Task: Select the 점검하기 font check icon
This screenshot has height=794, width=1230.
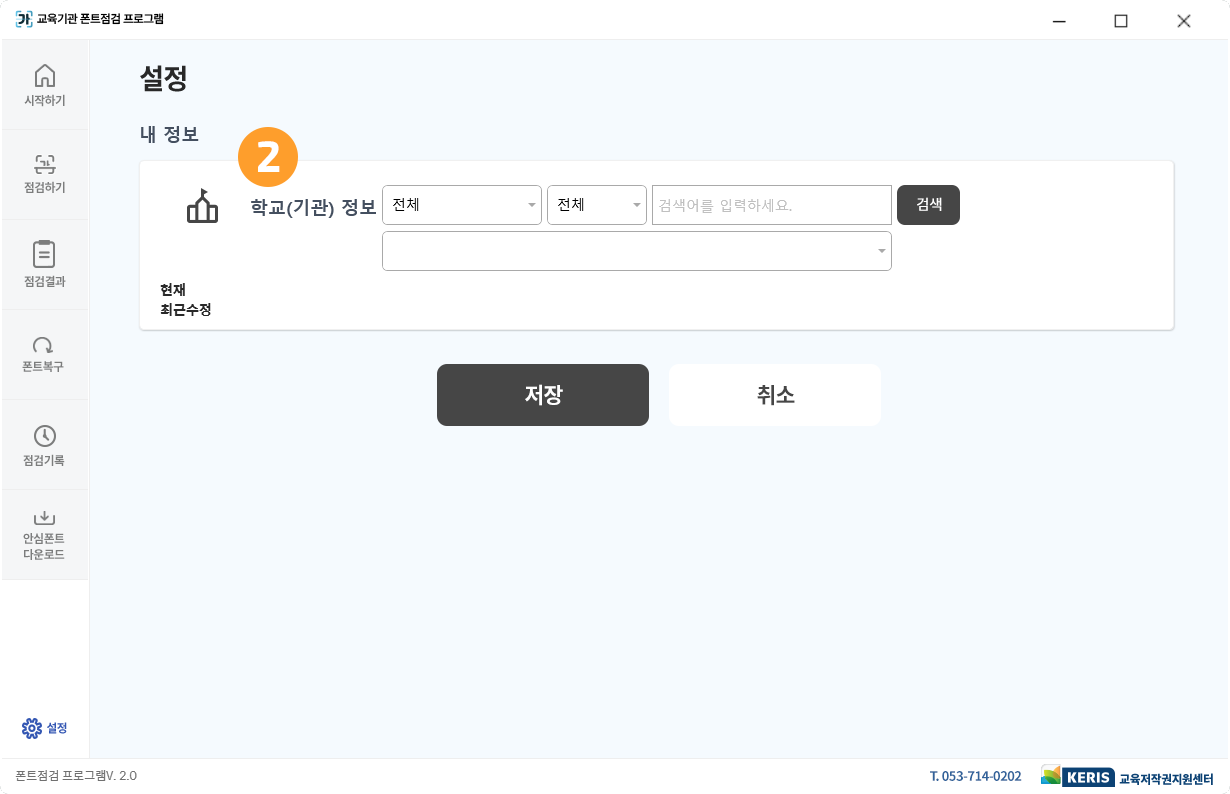Action: [x=45, y=173]
